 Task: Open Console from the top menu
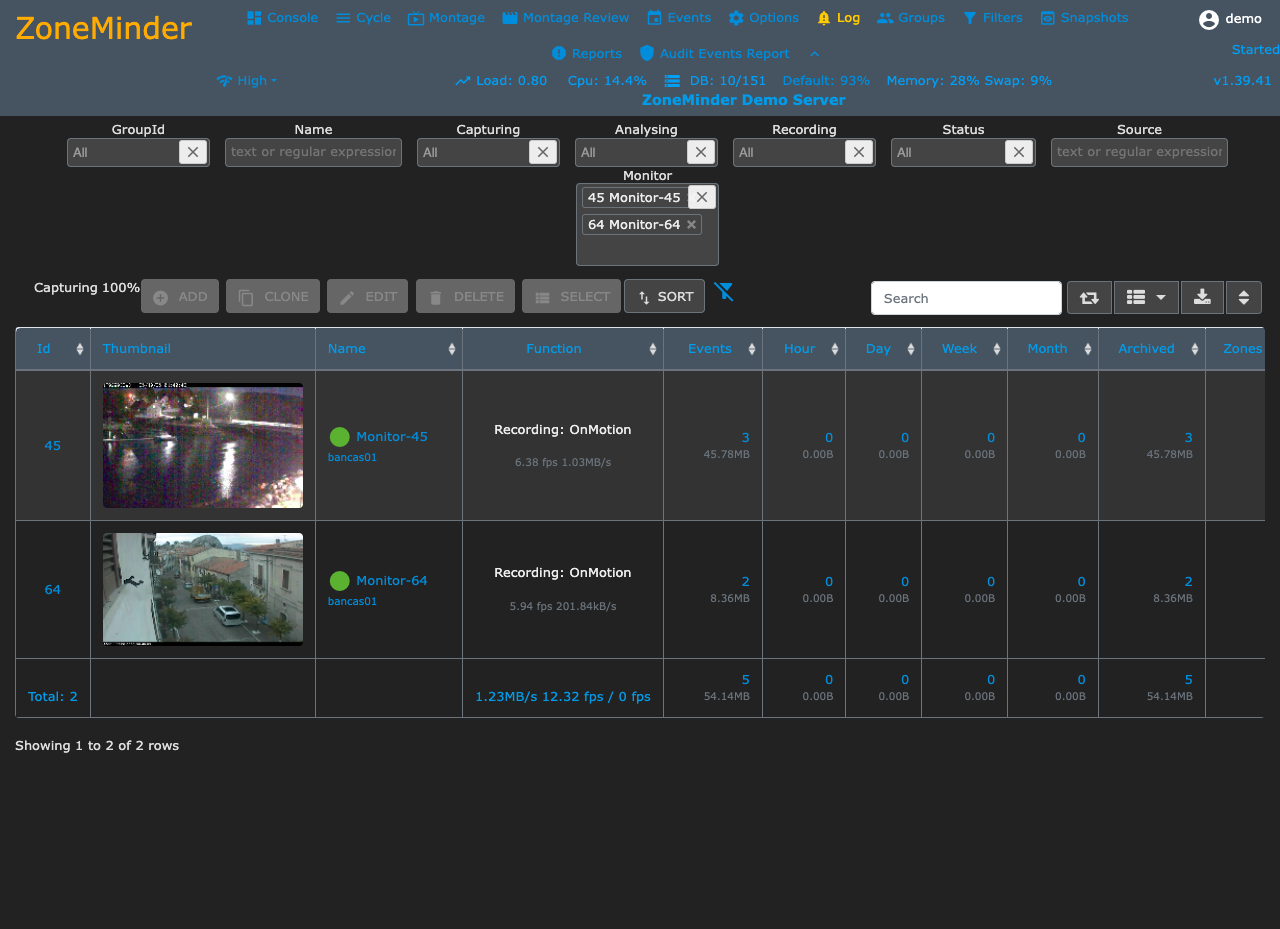pyautogui.click(x=282, y=18)
